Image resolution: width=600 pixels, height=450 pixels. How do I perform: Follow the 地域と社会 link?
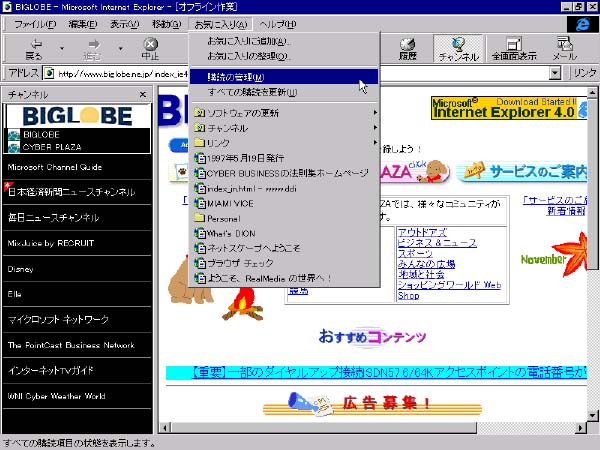point(421,274)
